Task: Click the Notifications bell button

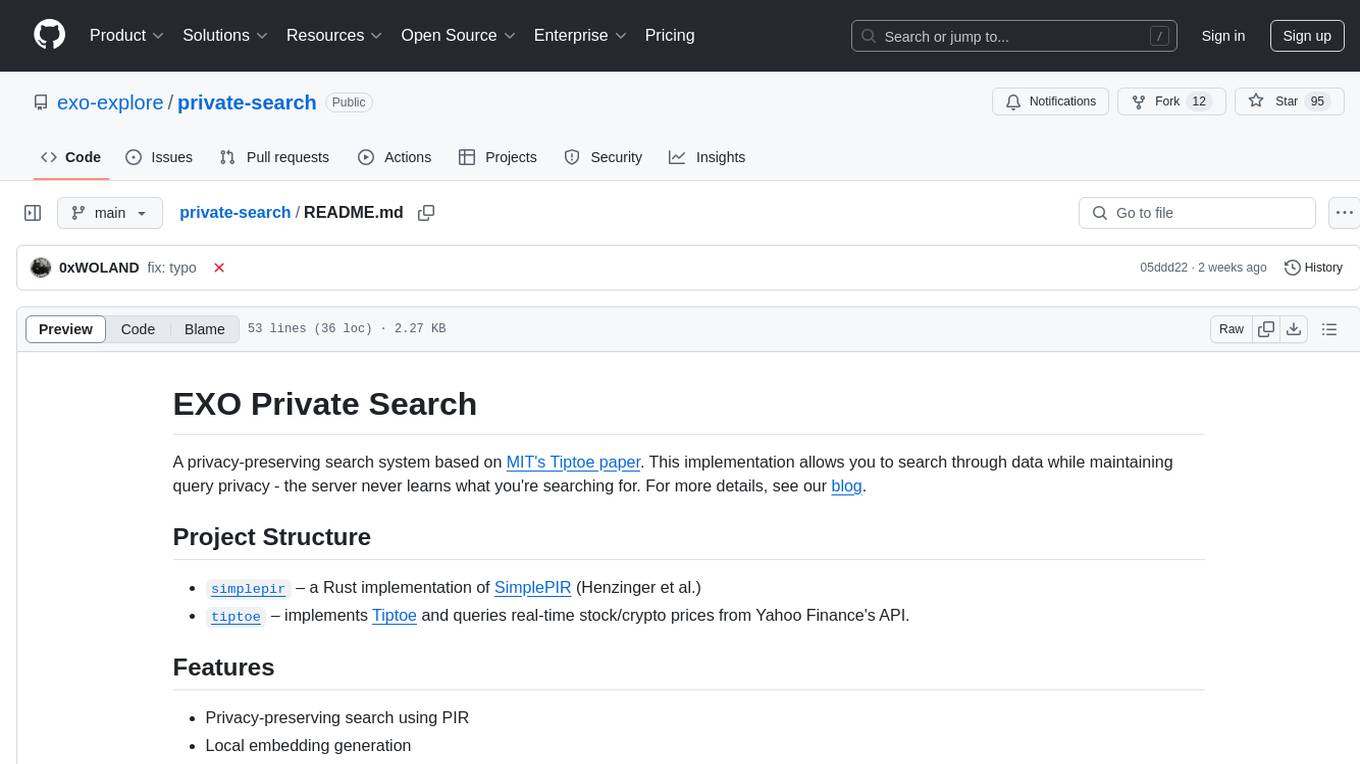Action: (x=1051, y=102)
